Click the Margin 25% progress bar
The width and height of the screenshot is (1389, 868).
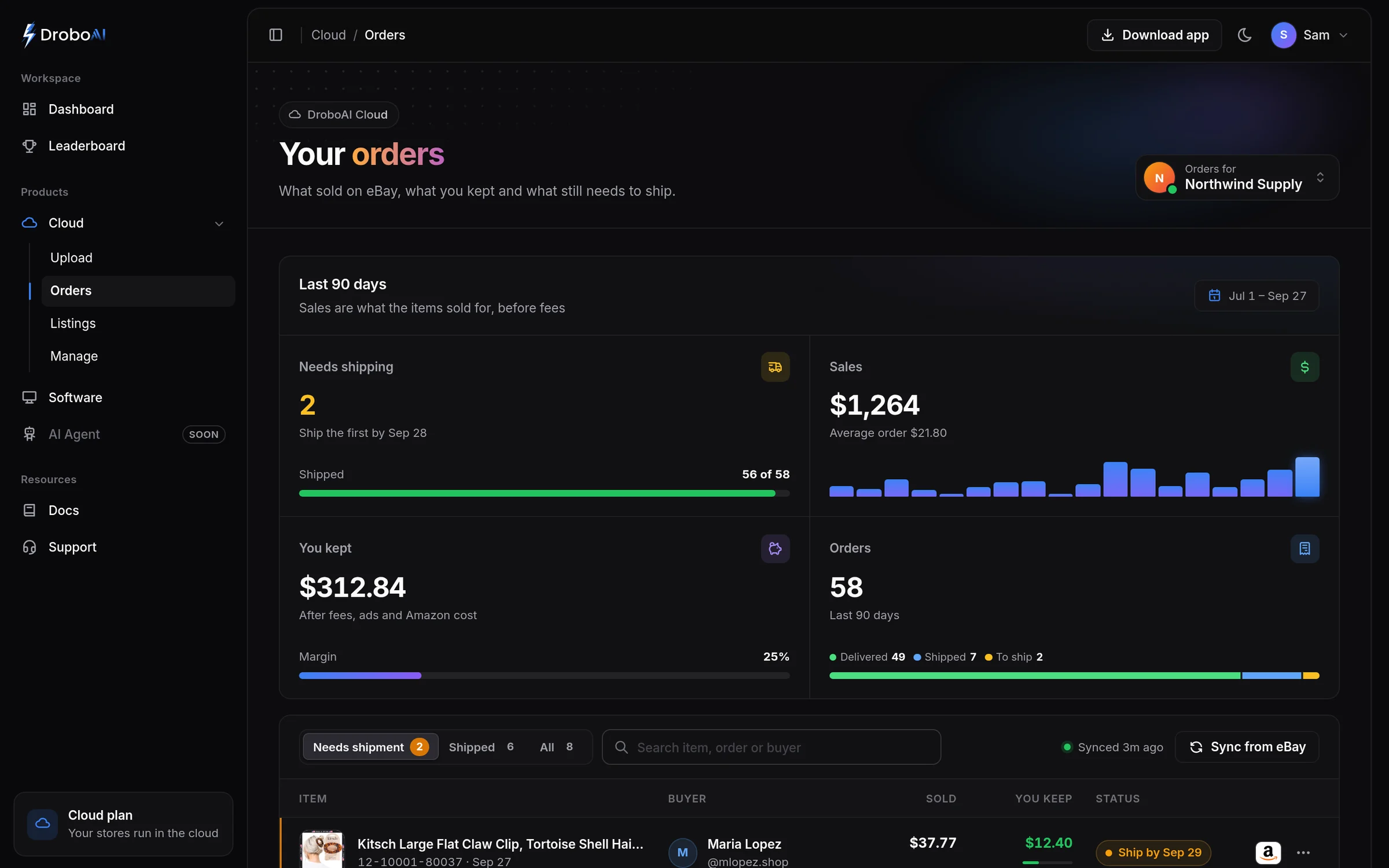544,675
